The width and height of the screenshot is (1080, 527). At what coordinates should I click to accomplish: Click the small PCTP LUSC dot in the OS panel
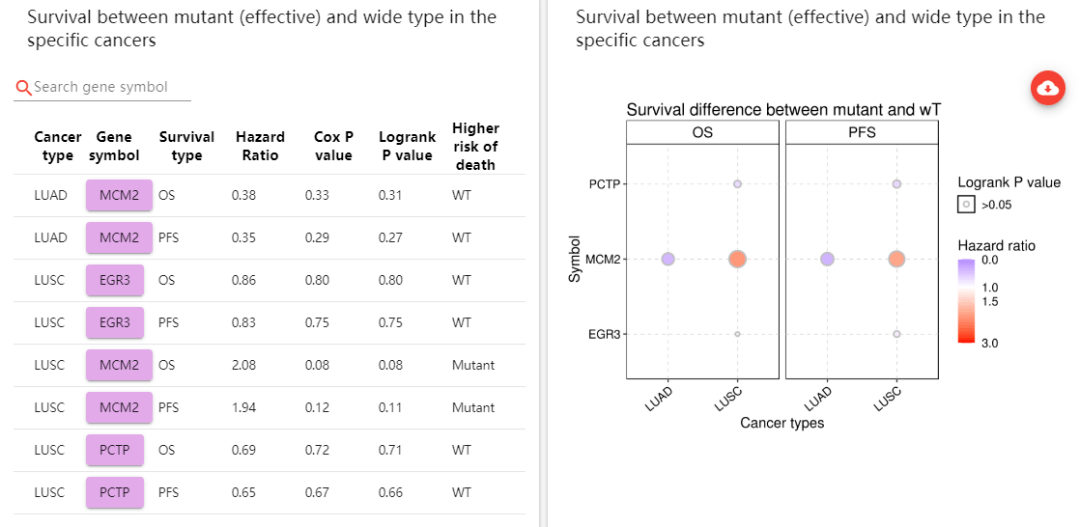coord(737,184)
